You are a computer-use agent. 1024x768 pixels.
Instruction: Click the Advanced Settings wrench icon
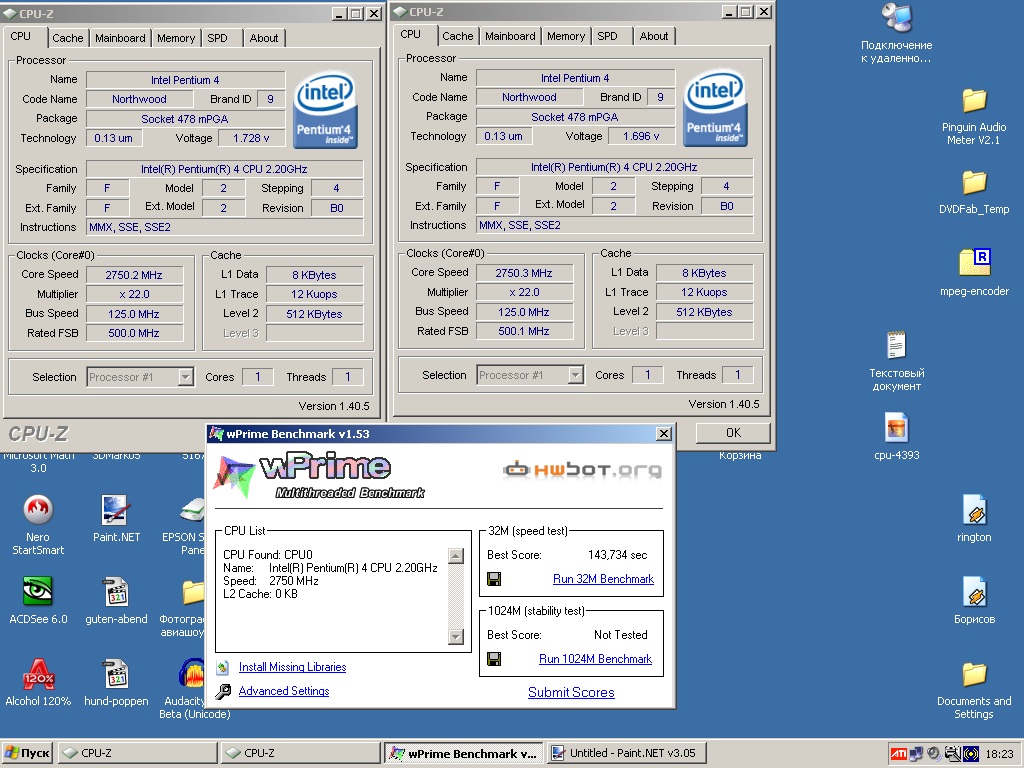(x=223, y=691)
